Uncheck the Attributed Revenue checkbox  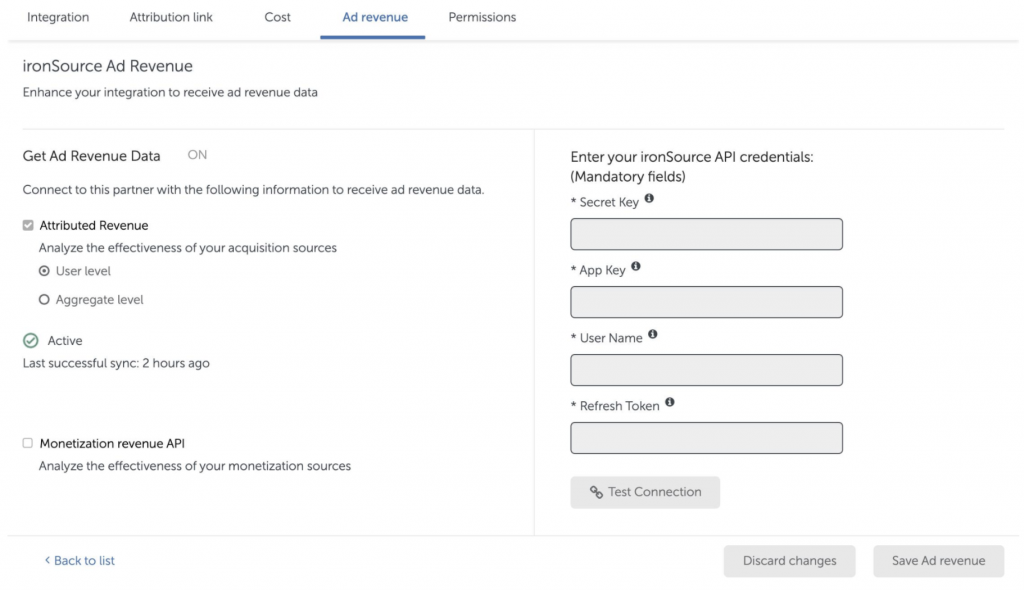[x=28, y=226]
